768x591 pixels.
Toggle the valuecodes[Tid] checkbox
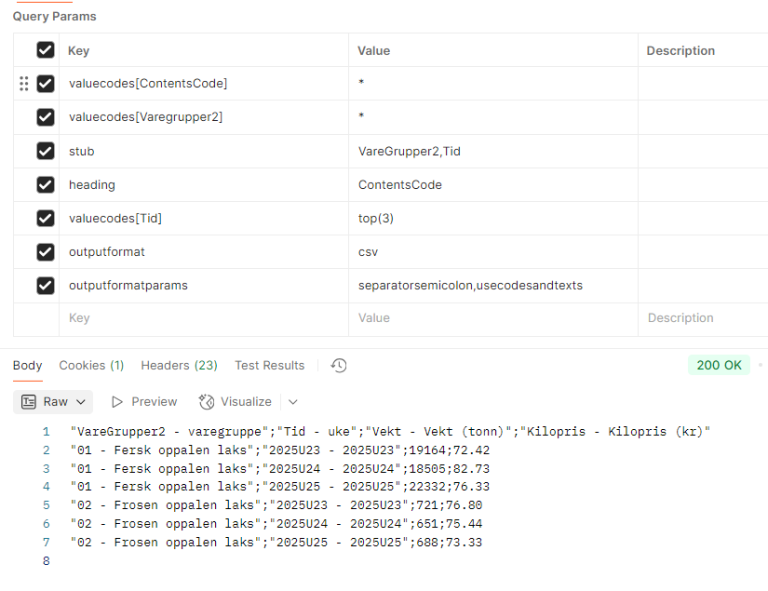coord(45,218)
